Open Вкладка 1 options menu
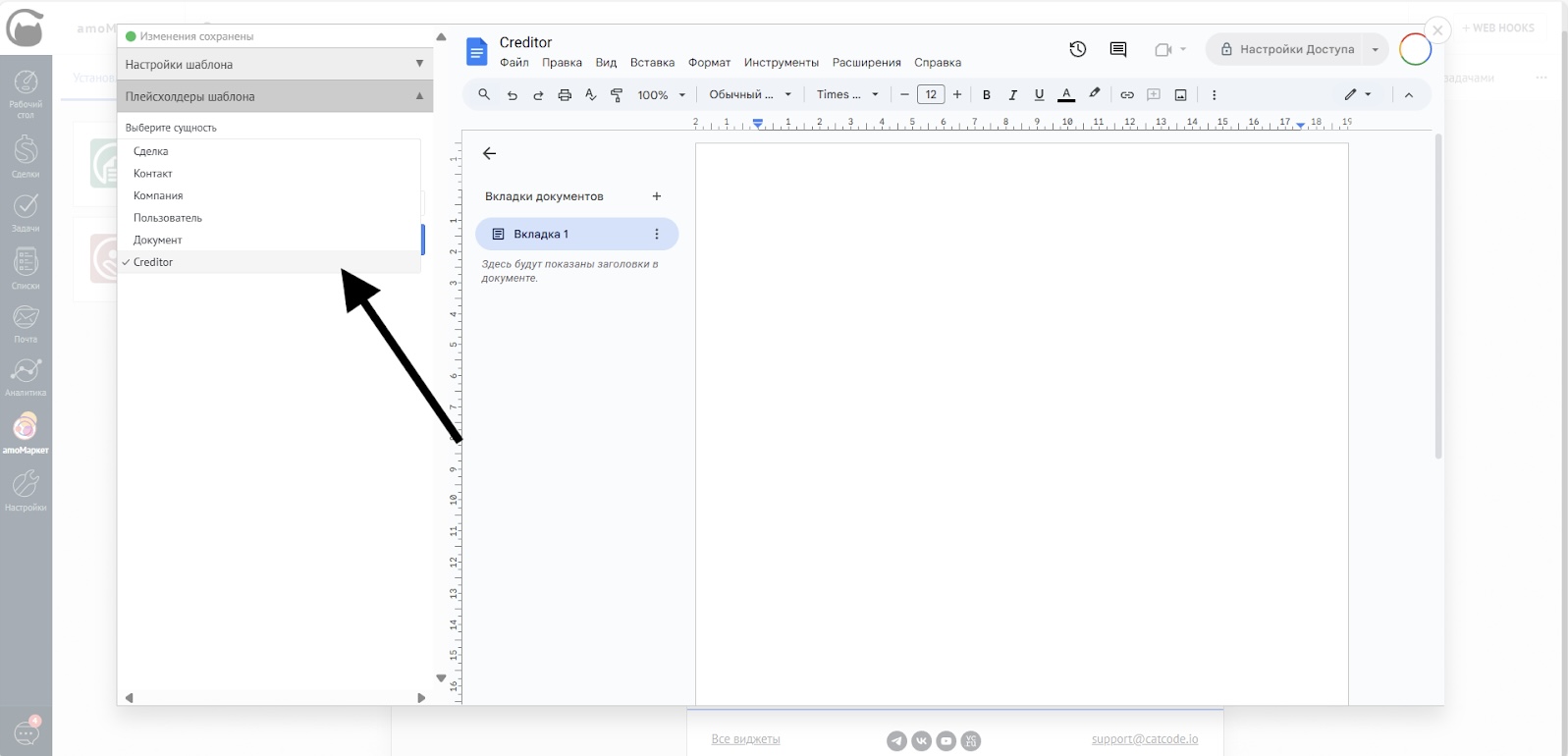 click(657, 234)
